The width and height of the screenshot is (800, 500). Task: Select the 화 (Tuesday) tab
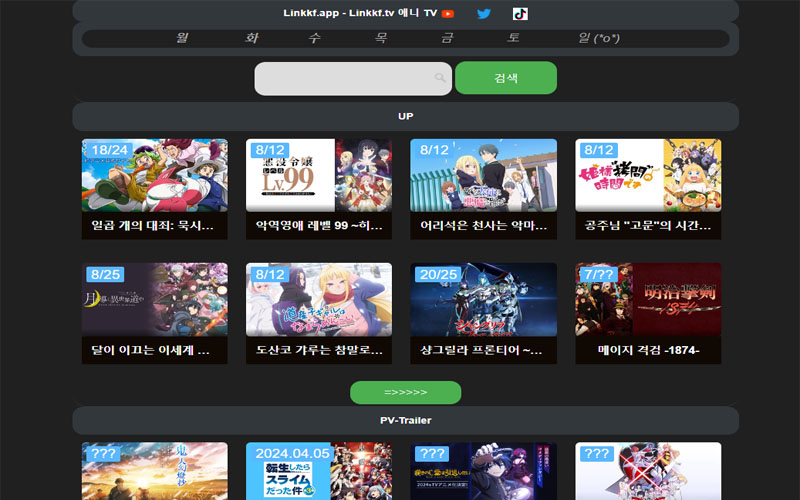coord(251,38)
